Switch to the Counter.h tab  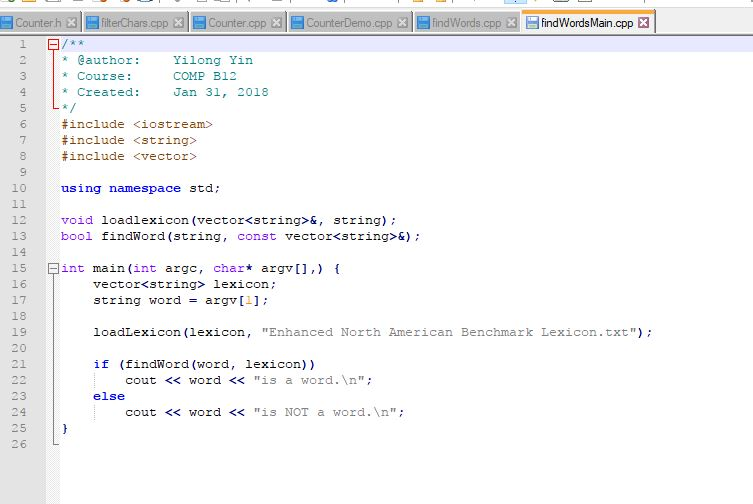point(36,22)
